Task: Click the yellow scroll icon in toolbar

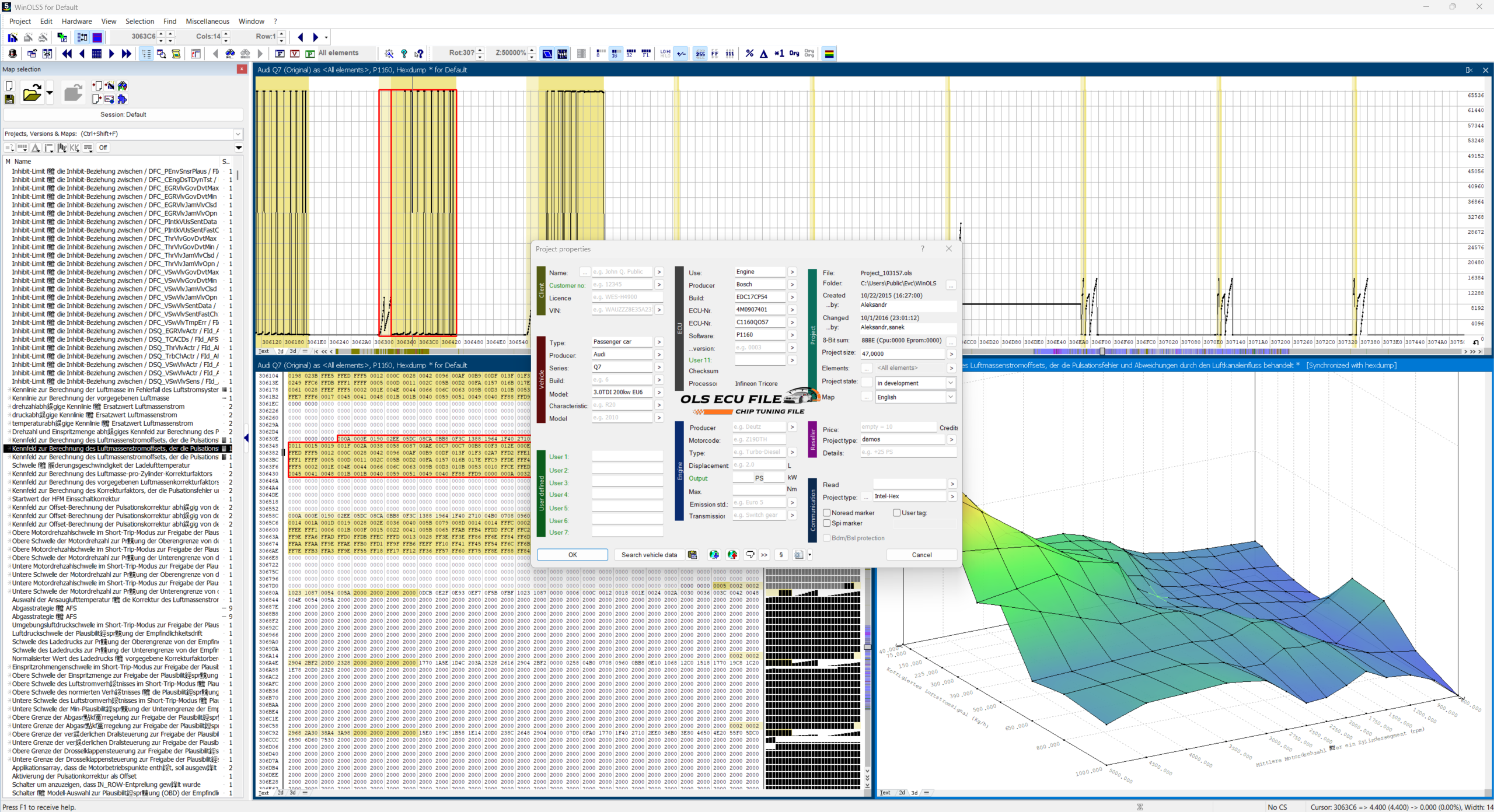Action: 176,54
